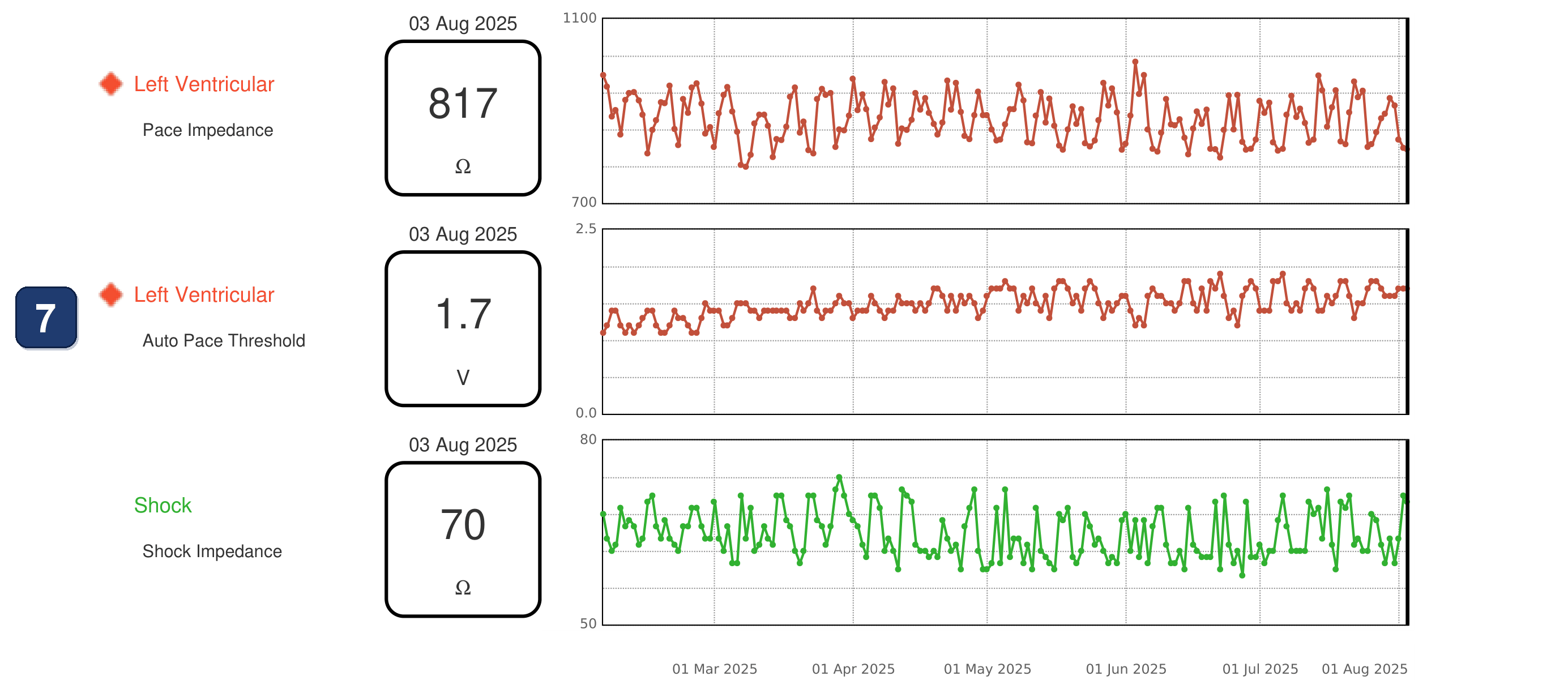
Task: Click the 817 Ω value box
Action: click(463, 118)
